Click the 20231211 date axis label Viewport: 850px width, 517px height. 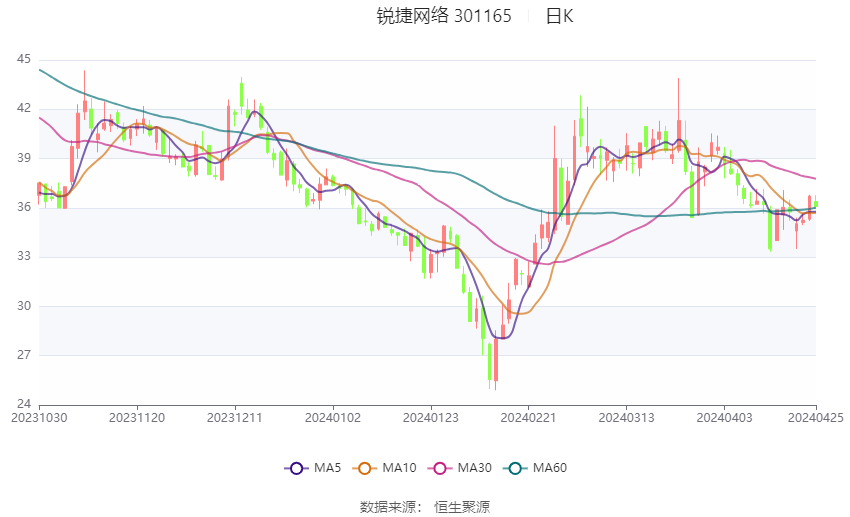[234, 417]
